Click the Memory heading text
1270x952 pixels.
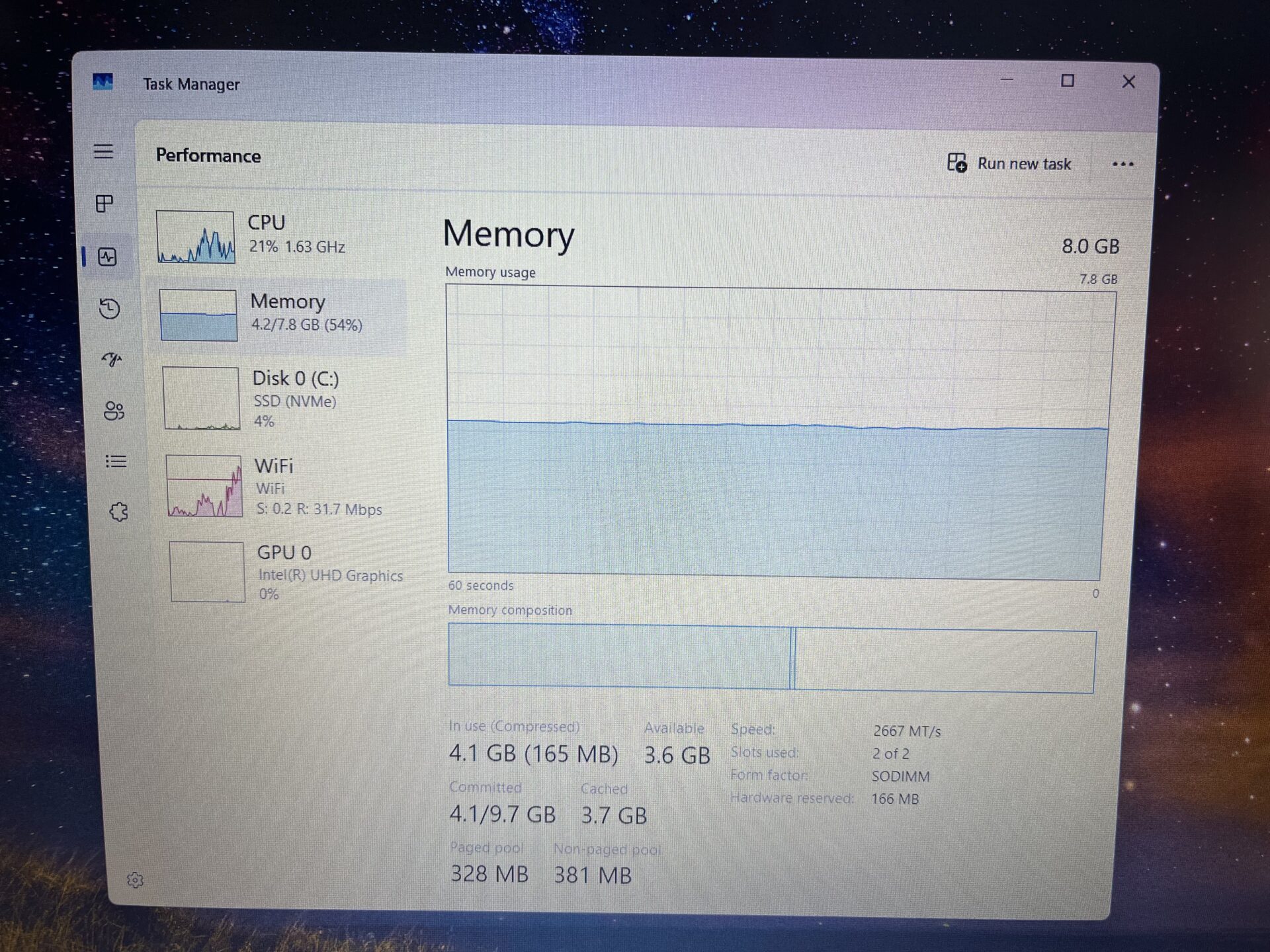click(508, 235)
